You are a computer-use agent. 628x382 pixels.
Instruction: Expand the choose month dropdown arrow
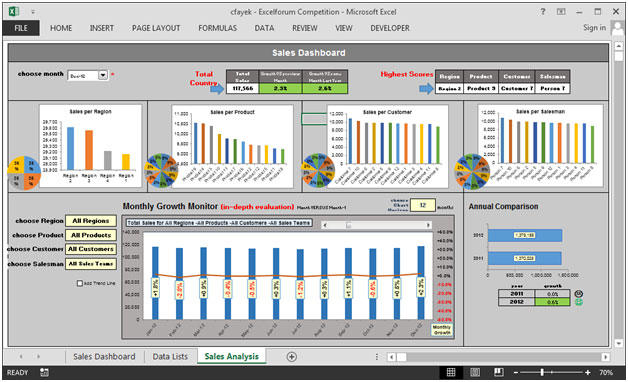click(103, 75)
